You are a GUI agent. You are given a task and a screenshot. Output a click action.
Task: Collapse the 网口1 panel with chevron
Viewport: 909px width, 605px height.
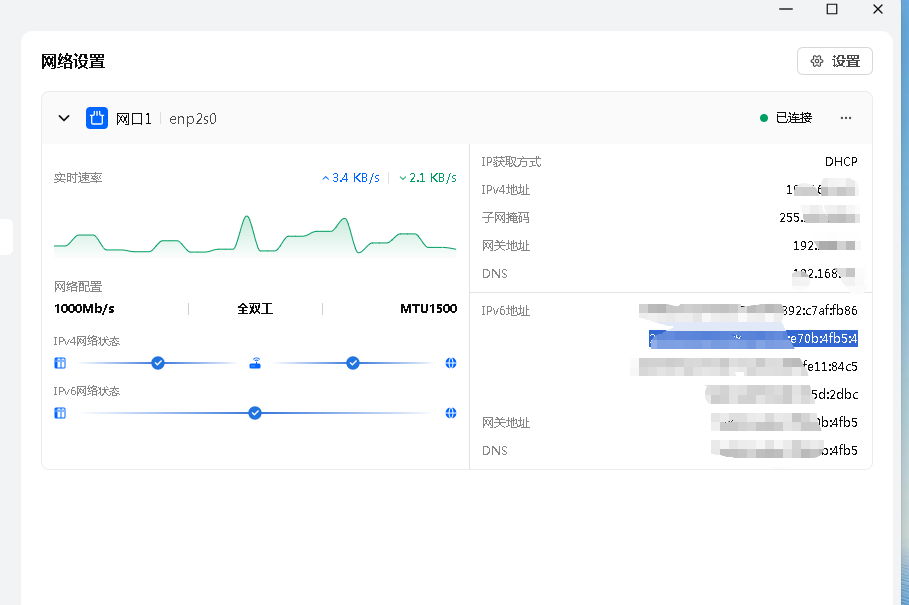pos(64,118)
